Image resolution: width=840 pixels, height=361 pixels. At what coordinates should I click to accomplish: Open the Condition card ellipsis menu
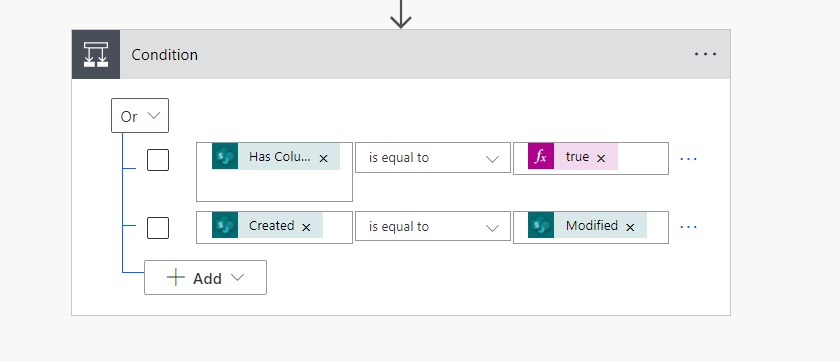(x=705, y=54)
